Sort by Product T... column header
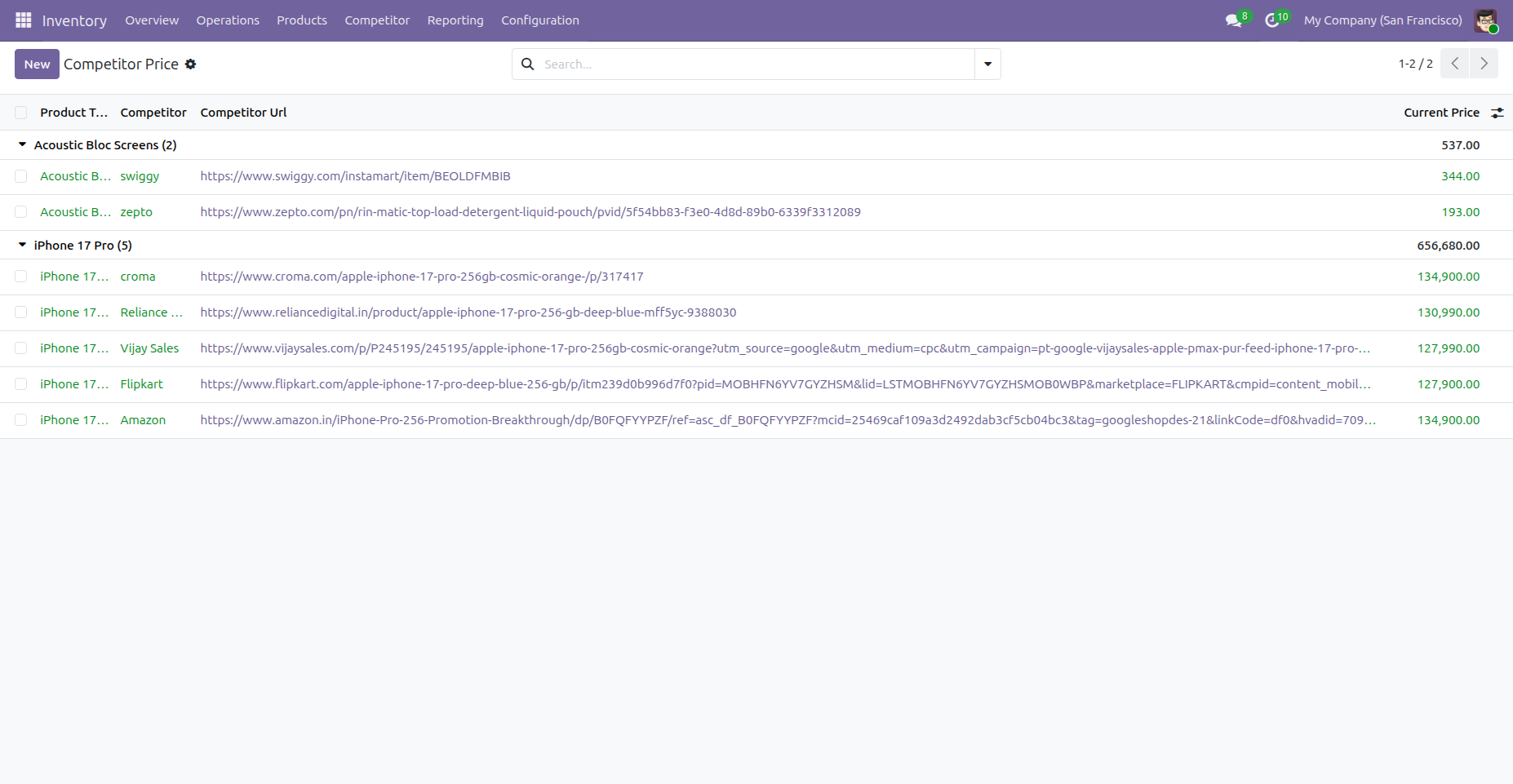The width and height of the screenshot is (1513, 784). pos(73,113)
